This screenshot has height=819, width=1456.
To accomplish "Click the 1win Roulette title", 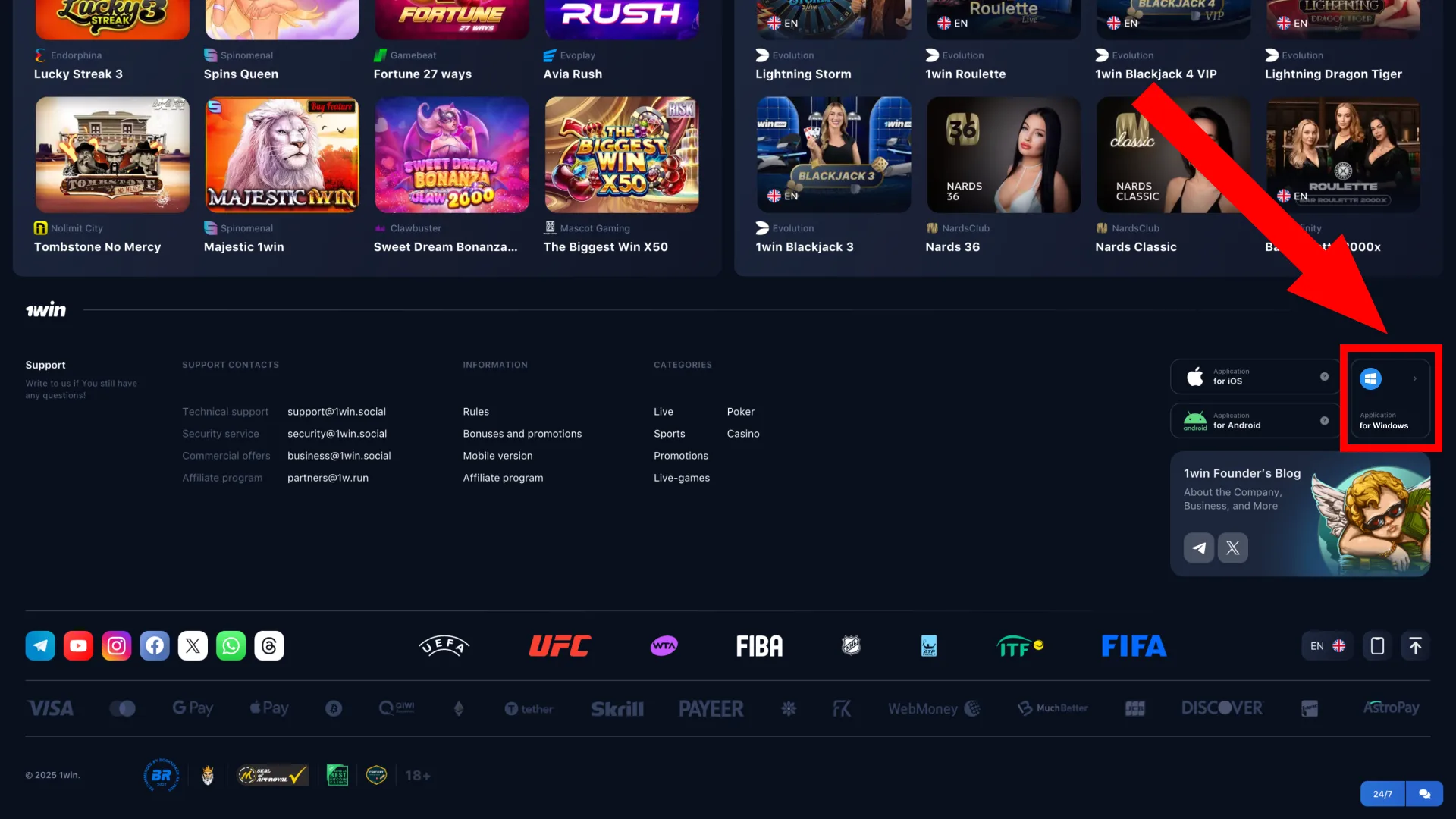I will click(965, 74).
